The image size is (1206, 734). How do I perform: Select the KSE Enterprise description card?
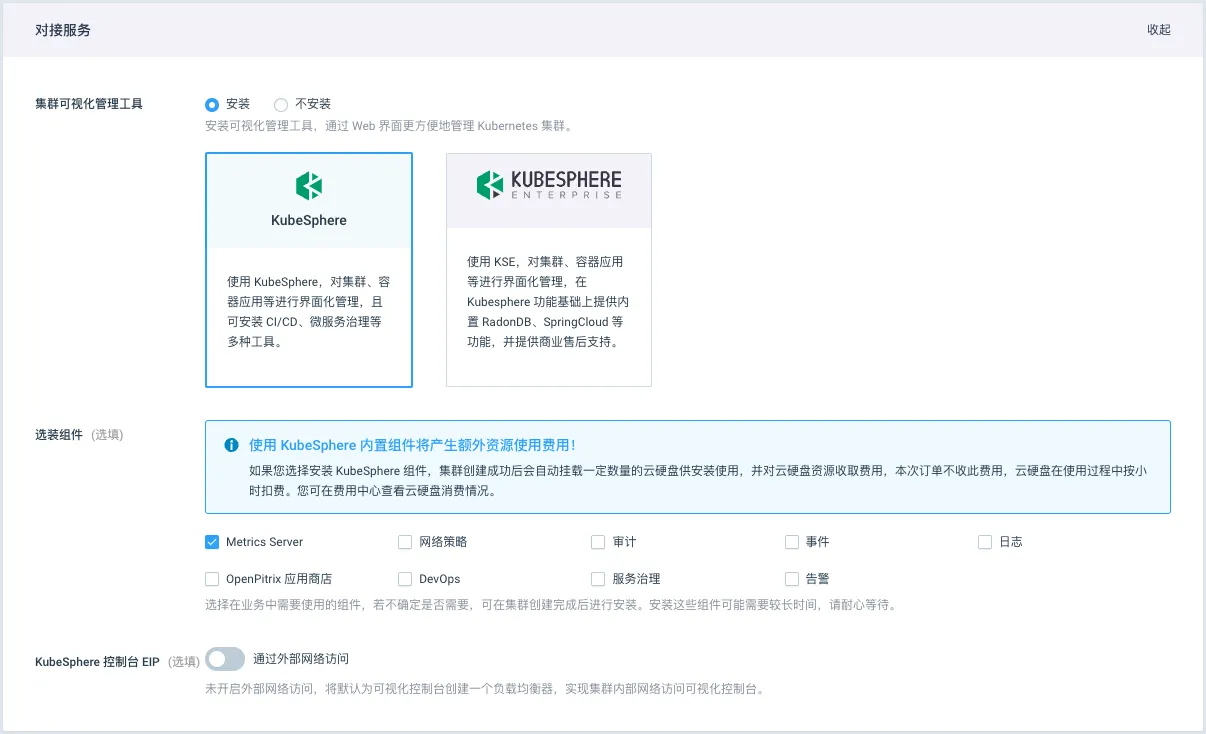548,303
